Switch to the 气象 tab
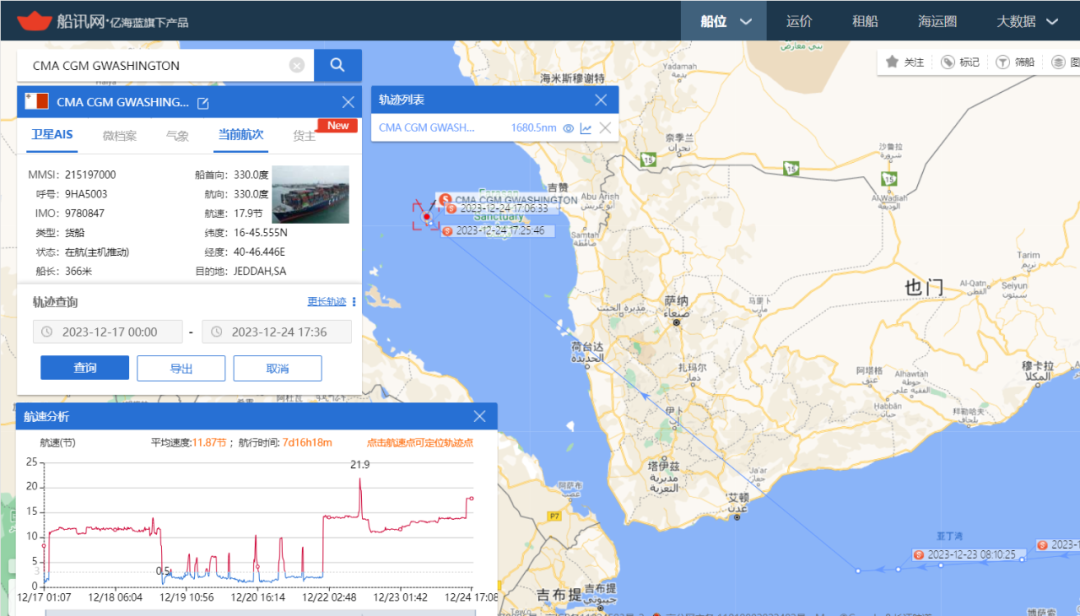Viewport: 1080px width, 616px height. click(x=177, y=136)
